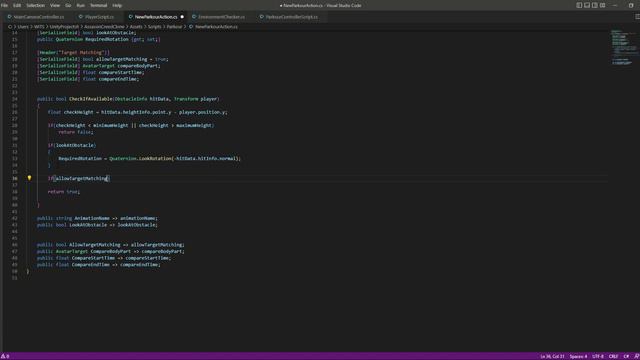Click line number 36 in the gutter
Image resolution: width=640 pixels, height=360 pixels.
tap(15, 178)
